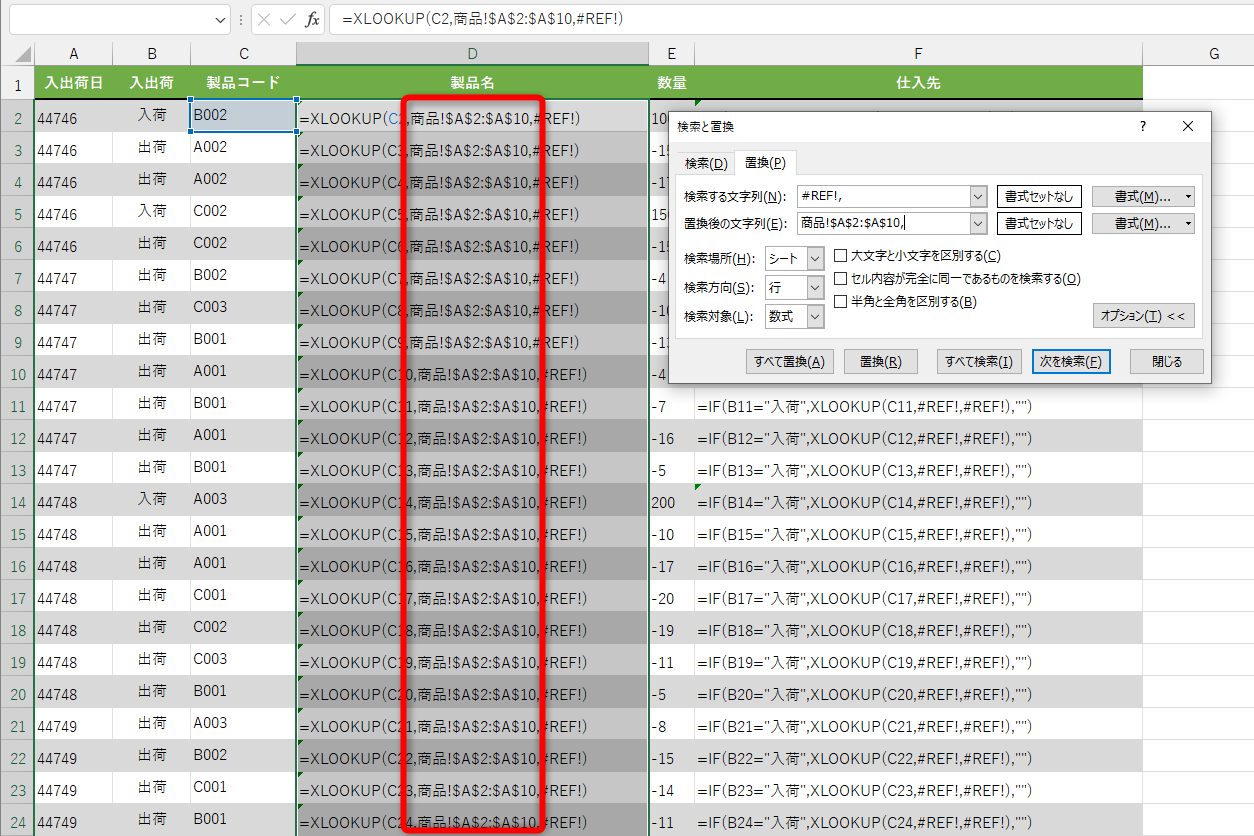1254x836 pixels.
Task: Select cell B5 containing 入荷
Action: (152, 211)
